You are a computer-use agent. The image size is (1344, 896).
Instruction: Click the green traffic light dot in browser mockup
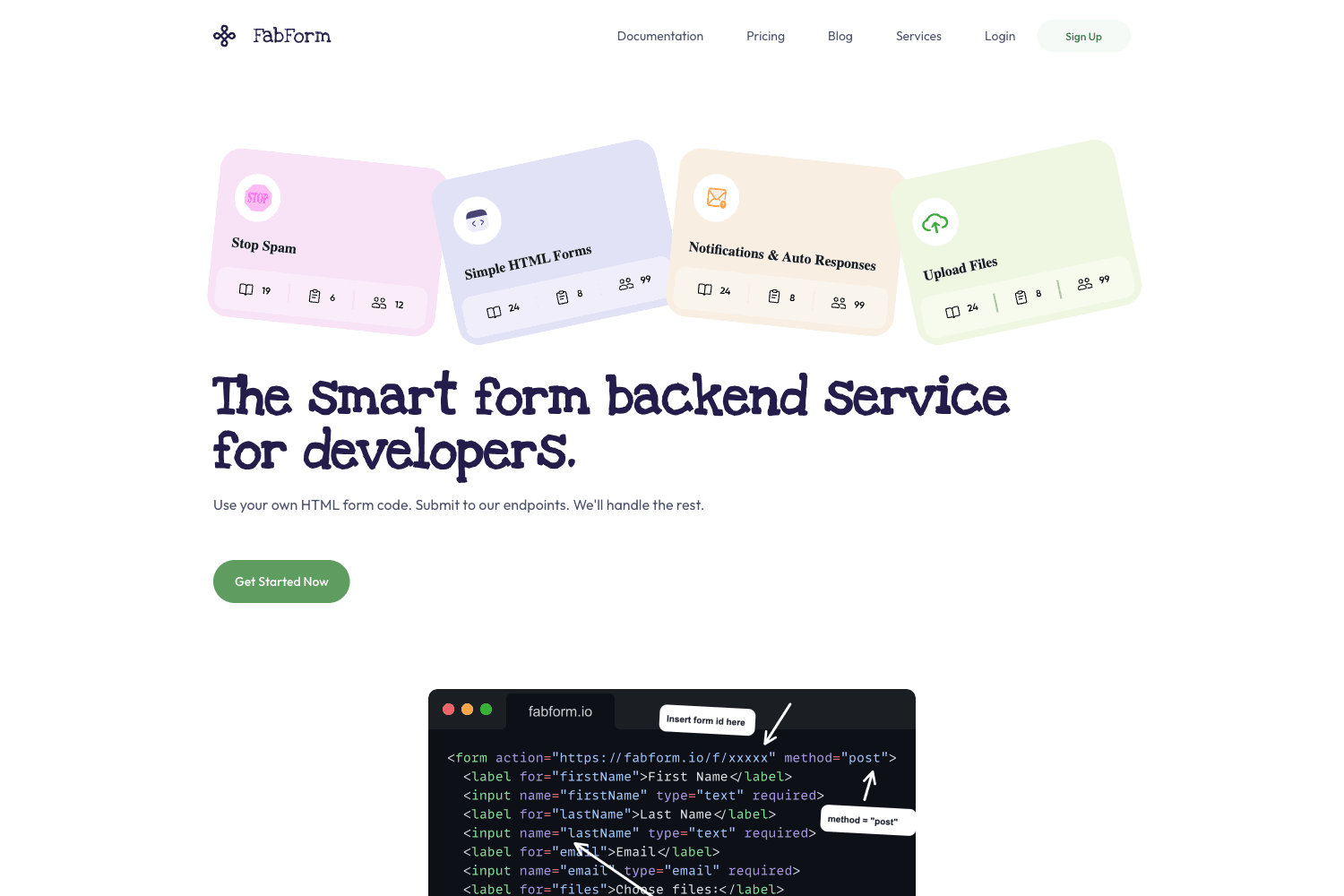click(x=487, y=709)
